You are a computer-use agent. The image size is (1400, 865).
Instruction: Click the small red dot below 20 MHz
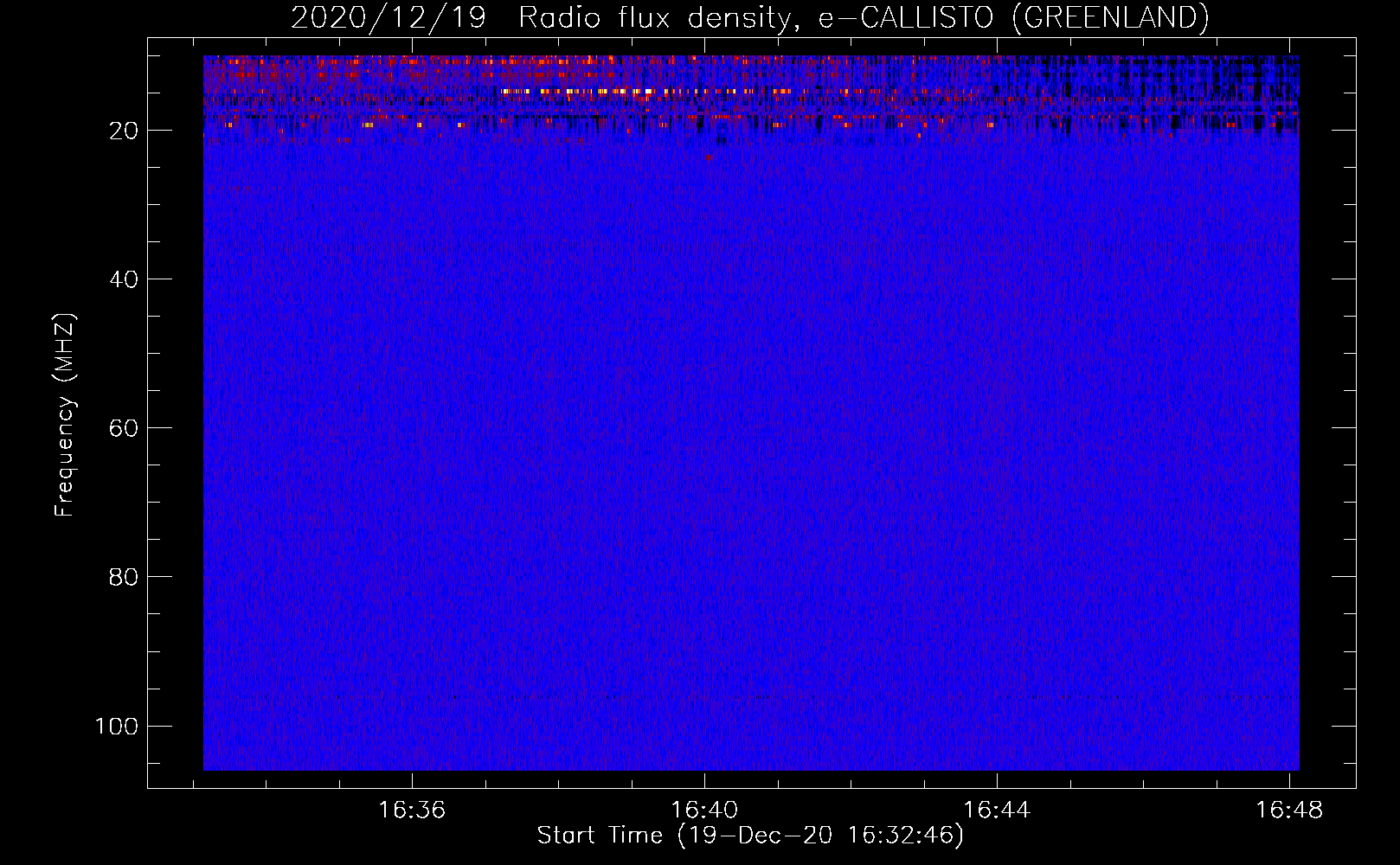pyautogui.click(x=709, y=157)
